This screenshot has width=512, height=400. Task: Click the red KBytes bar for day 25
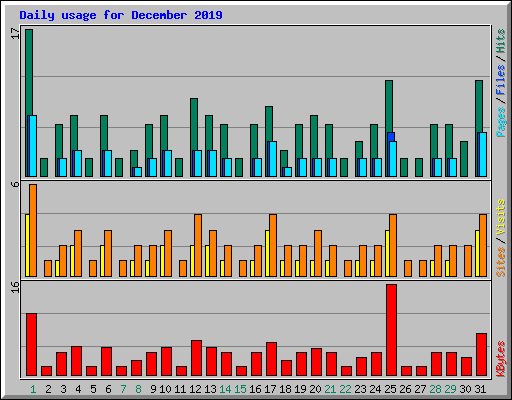click(391, 330)
